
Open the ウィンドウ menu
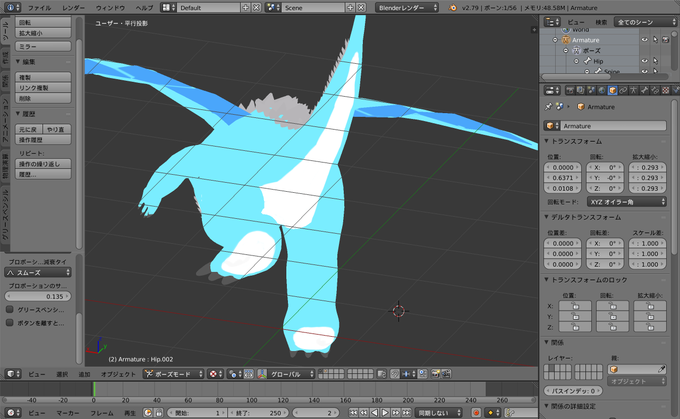(x=110, y=7)
